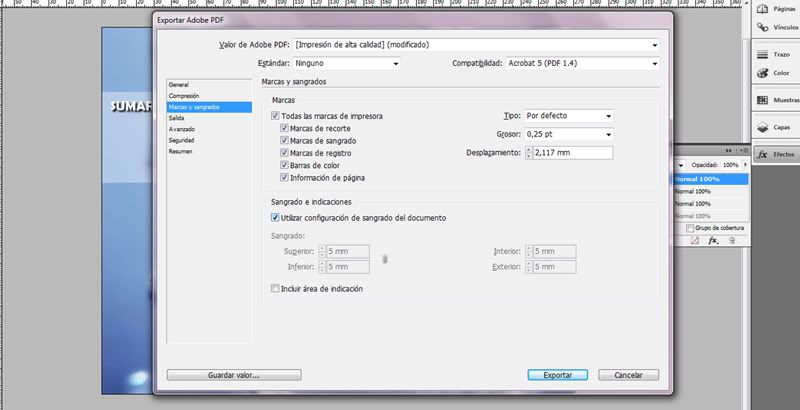This screenshot has width=800, height=410.
Task: Click the fx add effect icon in Efectos panel
Action: point(713,240)
